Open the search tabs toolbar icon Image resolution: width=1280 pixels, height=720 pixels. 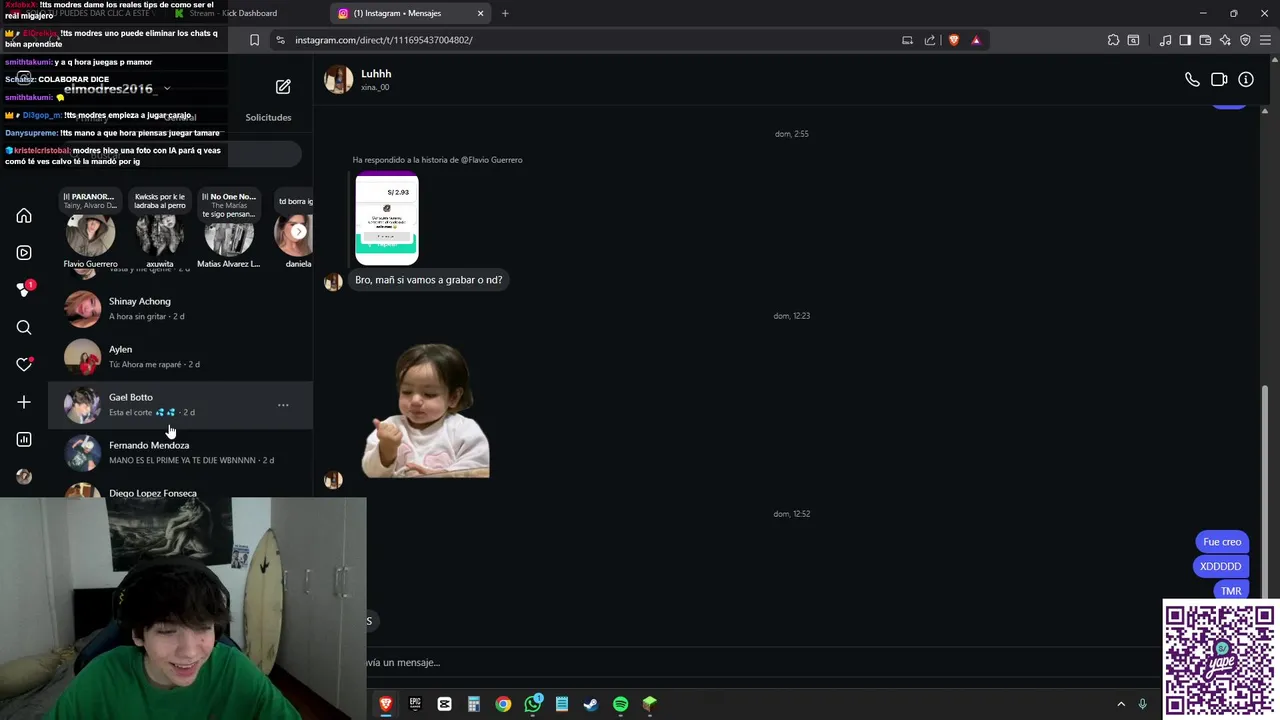pyautogui.click(x=1133, y=40)
